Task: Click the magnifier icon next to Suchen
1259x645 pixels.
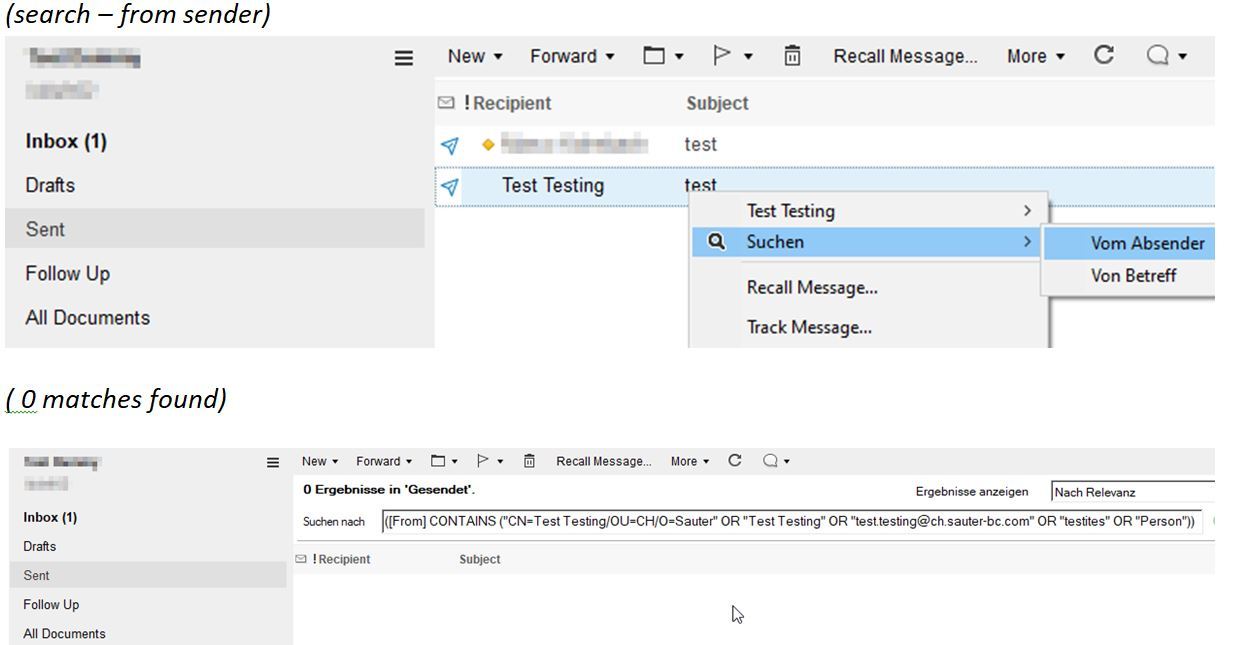Action: pyautogui.click(x=716, y=242)
